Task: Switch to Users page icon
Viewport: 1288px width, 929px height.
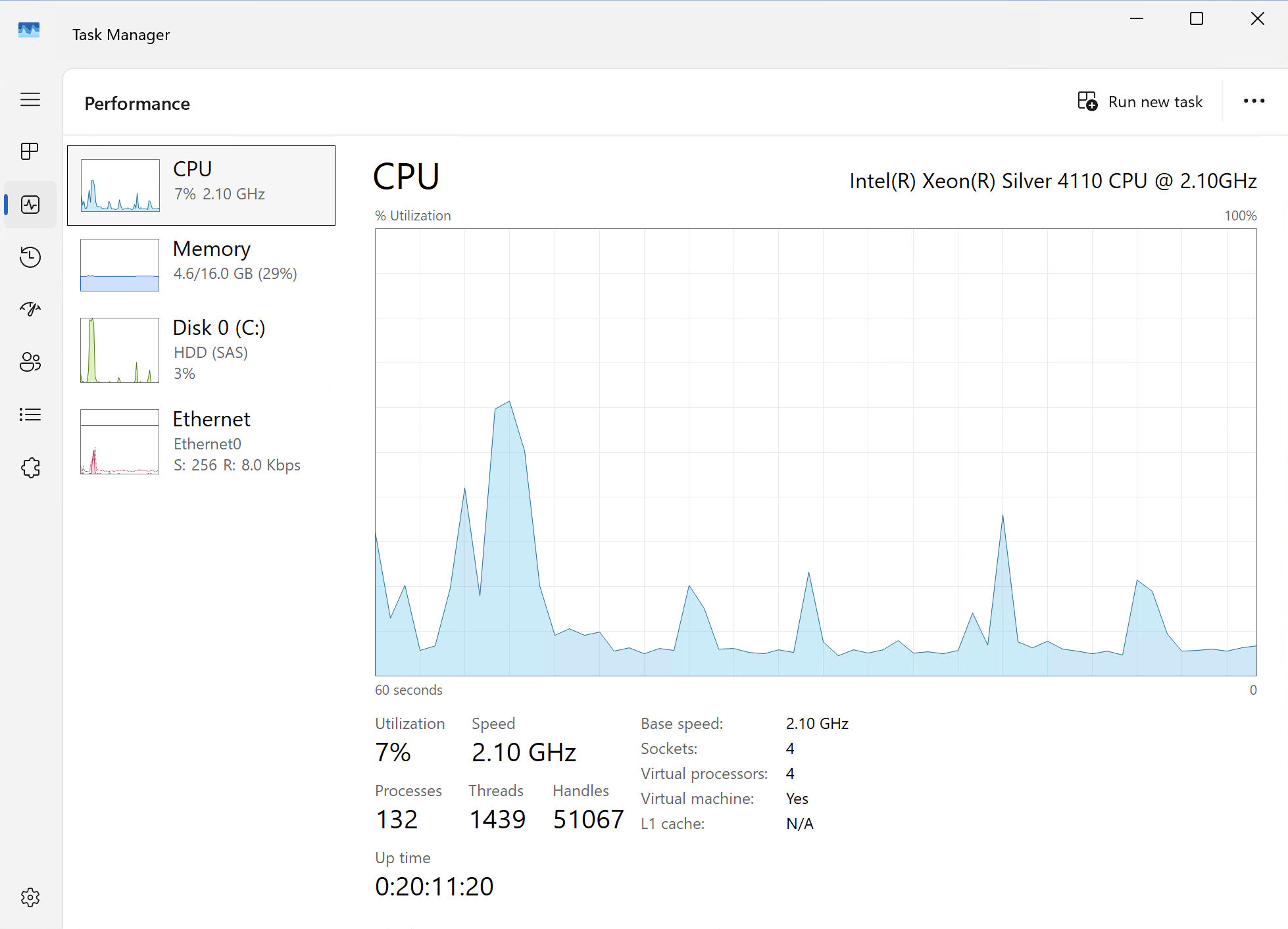Action: pyautogui.click(x=30, y=362)
